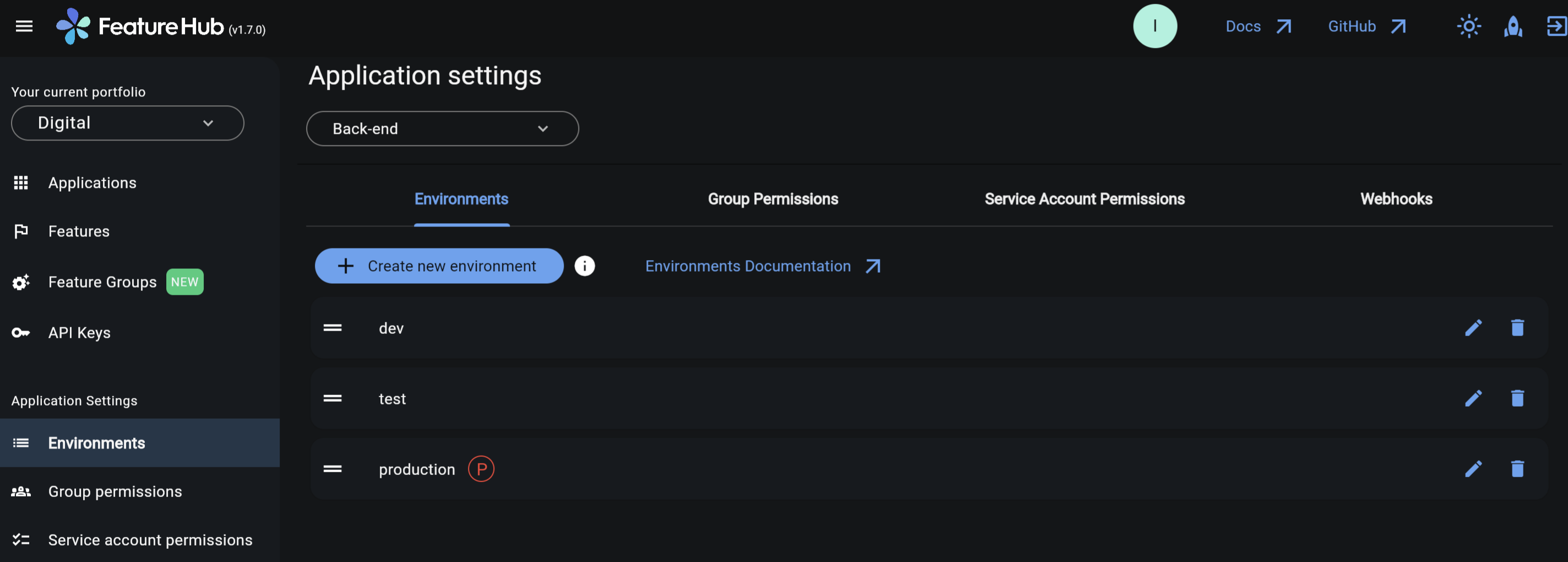
Task: Open the hamburger navigation menu
Action: coord(24,26)
